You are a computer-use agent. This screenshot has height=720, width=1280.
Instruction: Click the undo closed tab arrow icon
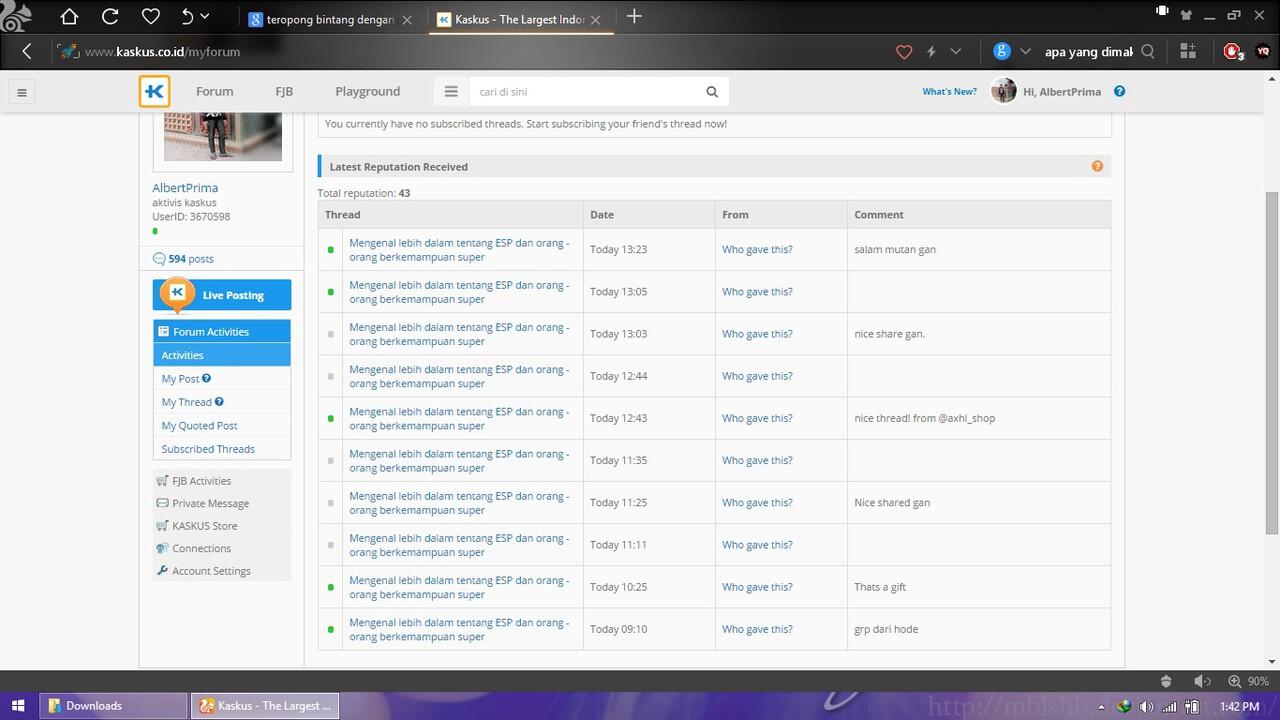187,16
